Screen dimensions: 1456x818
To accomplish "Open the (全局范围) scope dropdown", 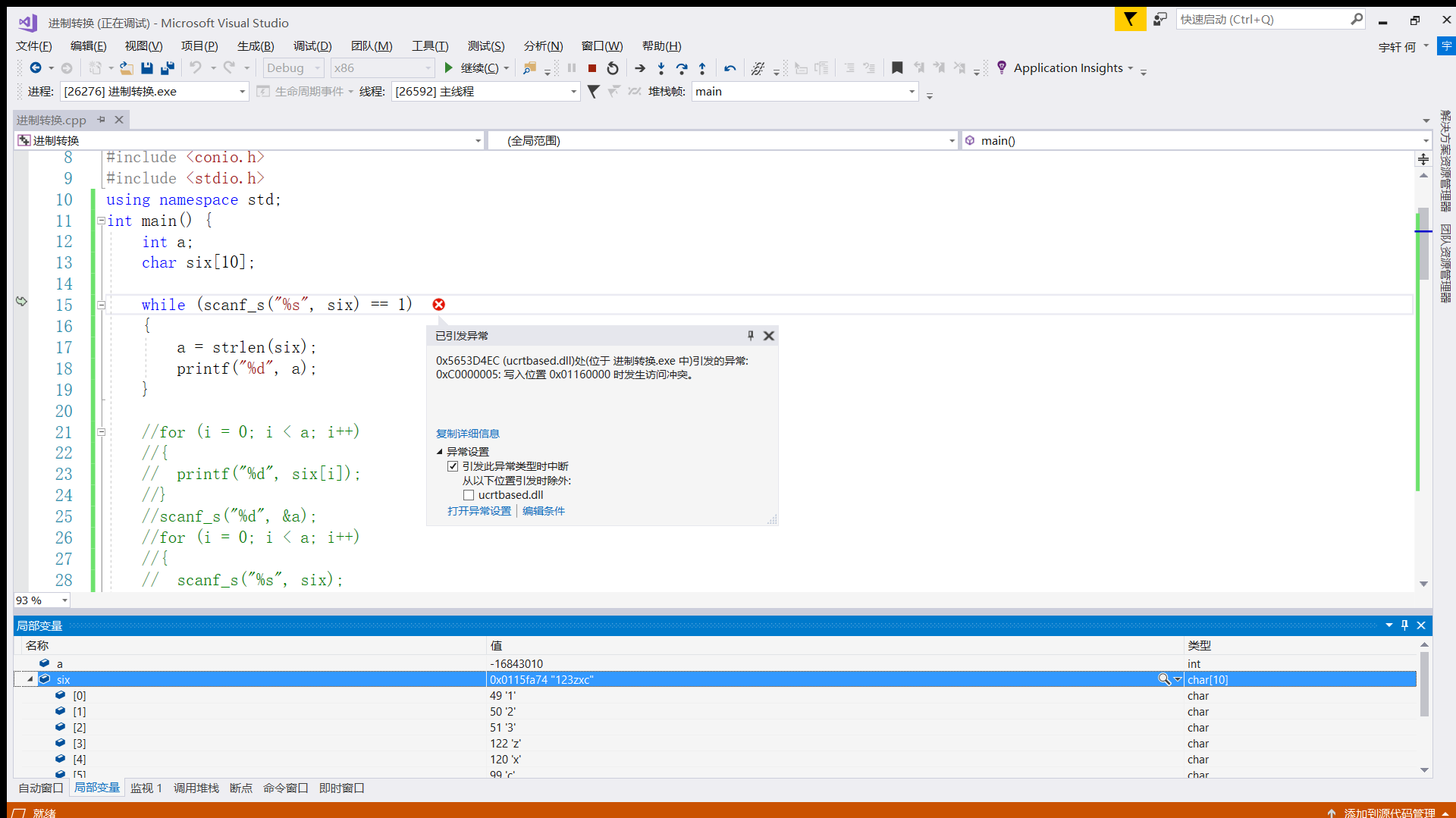I will (x=952, y=141).
